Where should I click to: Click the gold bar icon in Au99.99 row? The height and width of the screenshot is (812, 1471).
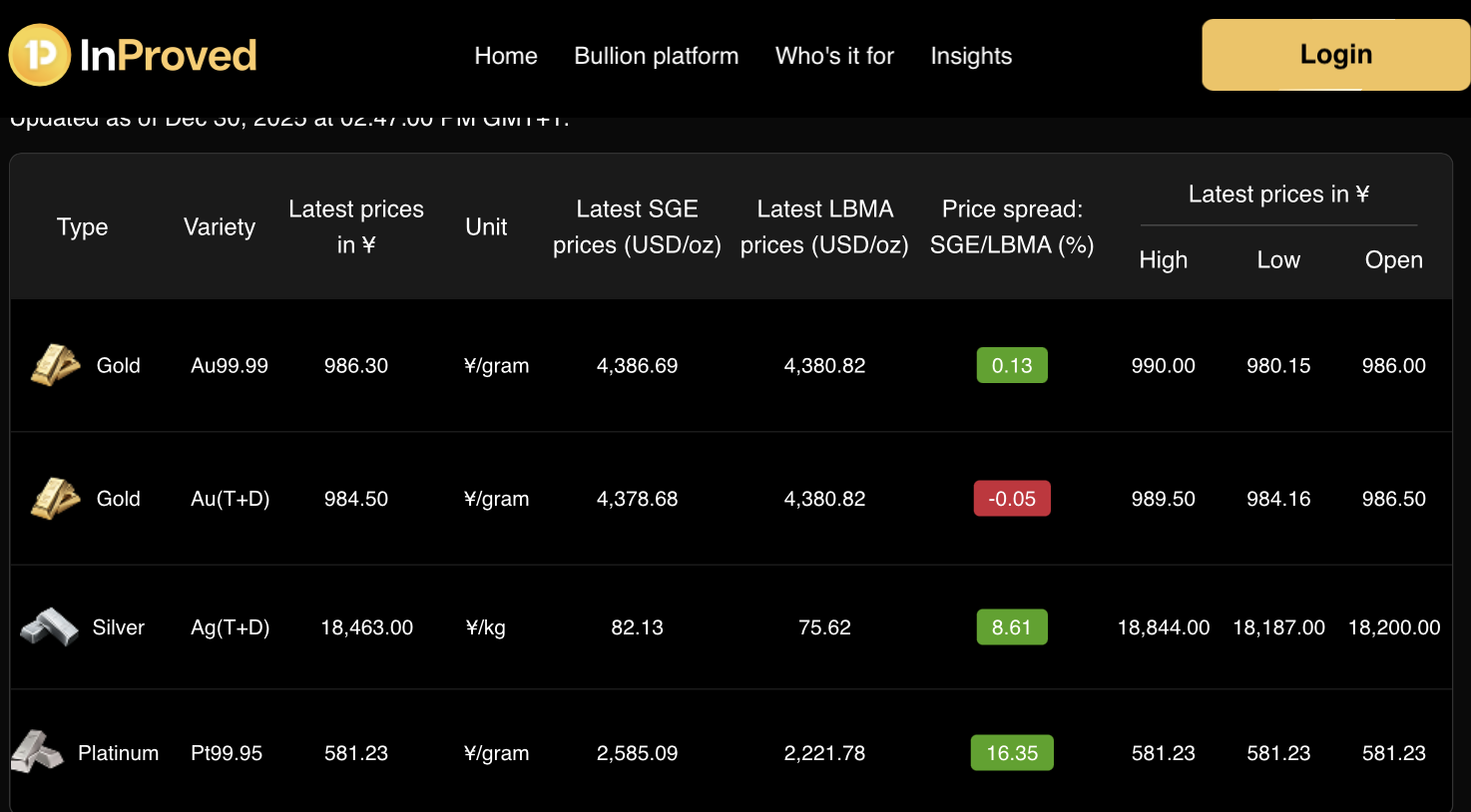tap(55, 365)
